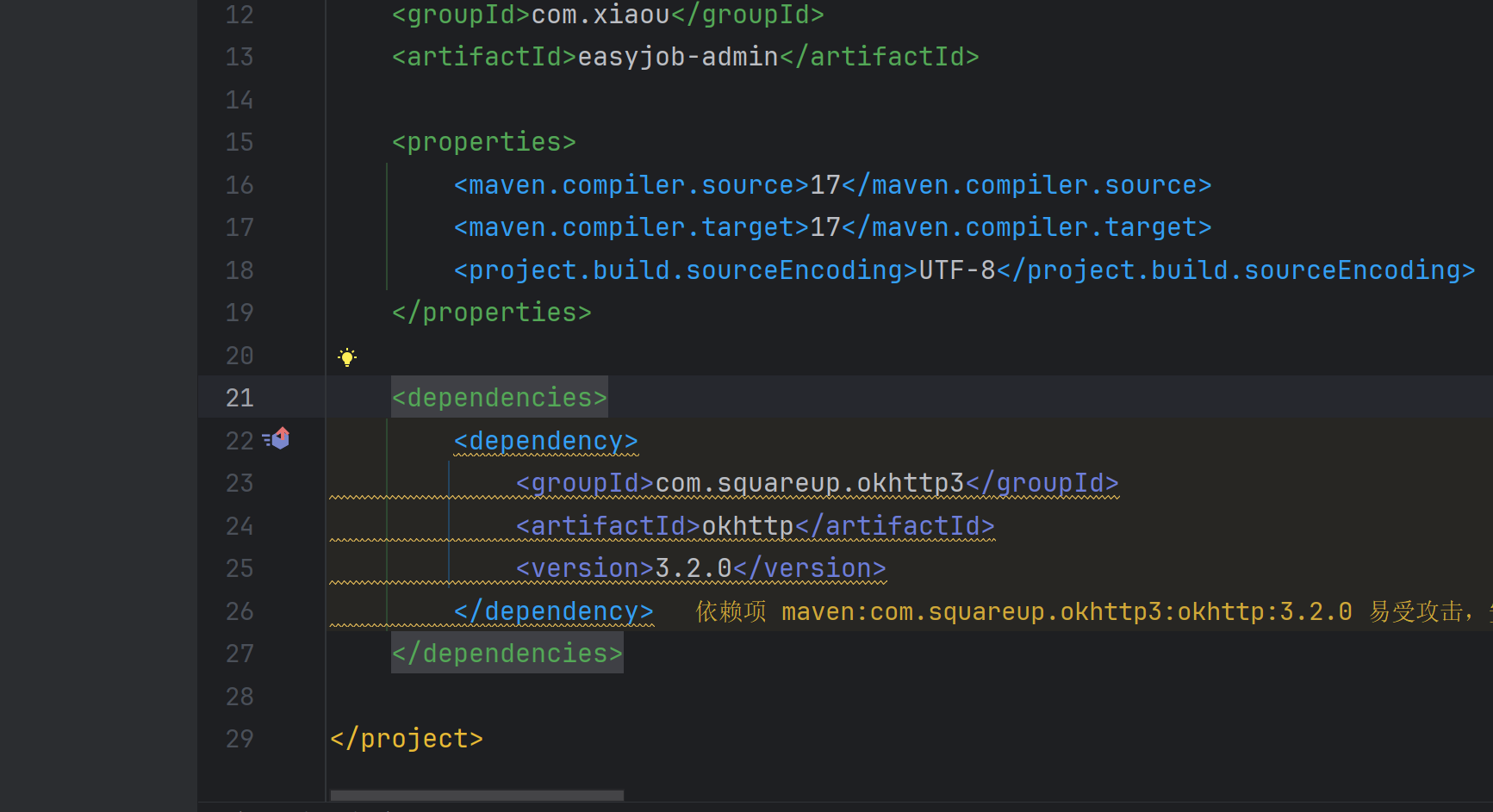The image size is (1493, 812).
Task: Click line number 29 in the gutter
Action: [240, 739]
